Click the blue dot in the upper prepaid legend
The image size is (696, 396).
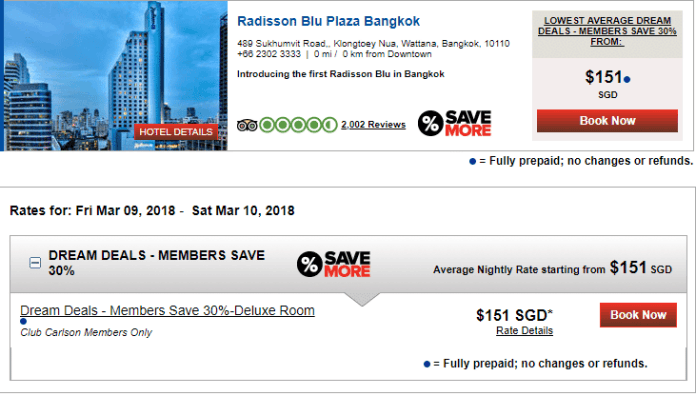[x=473, y=162]
